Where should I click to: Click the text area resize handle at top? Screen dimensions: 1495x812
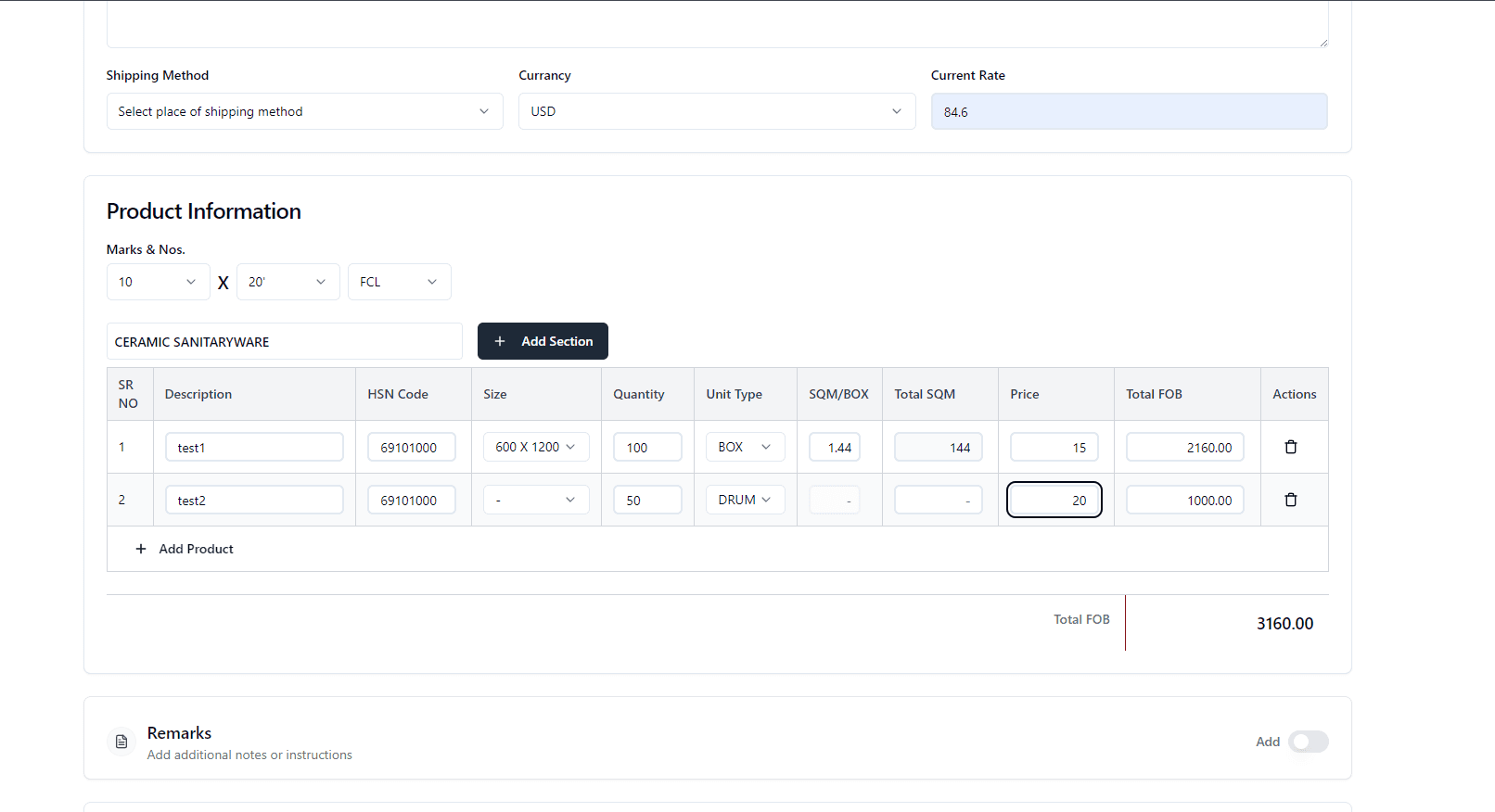(1323, 43)
